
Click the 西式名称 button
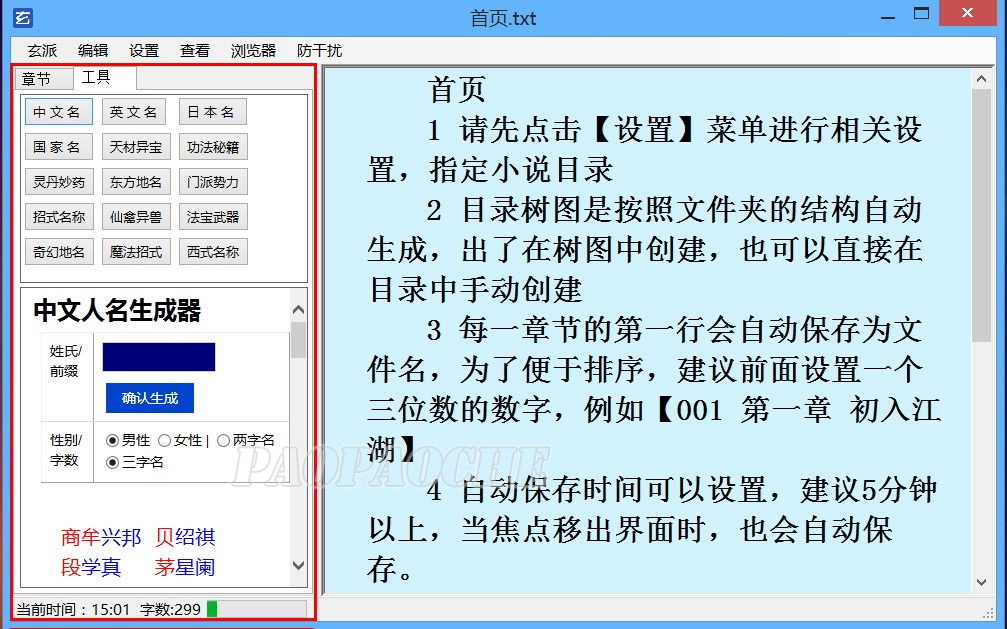point(213,252)
